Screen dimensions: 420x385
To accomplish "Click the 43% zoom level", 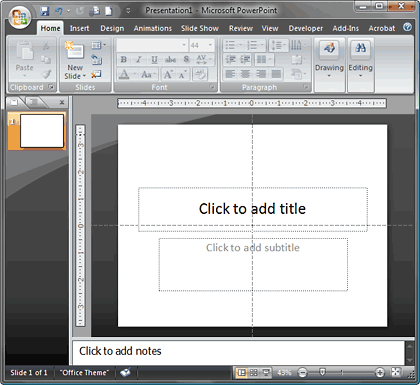I will tap(284, 373).
